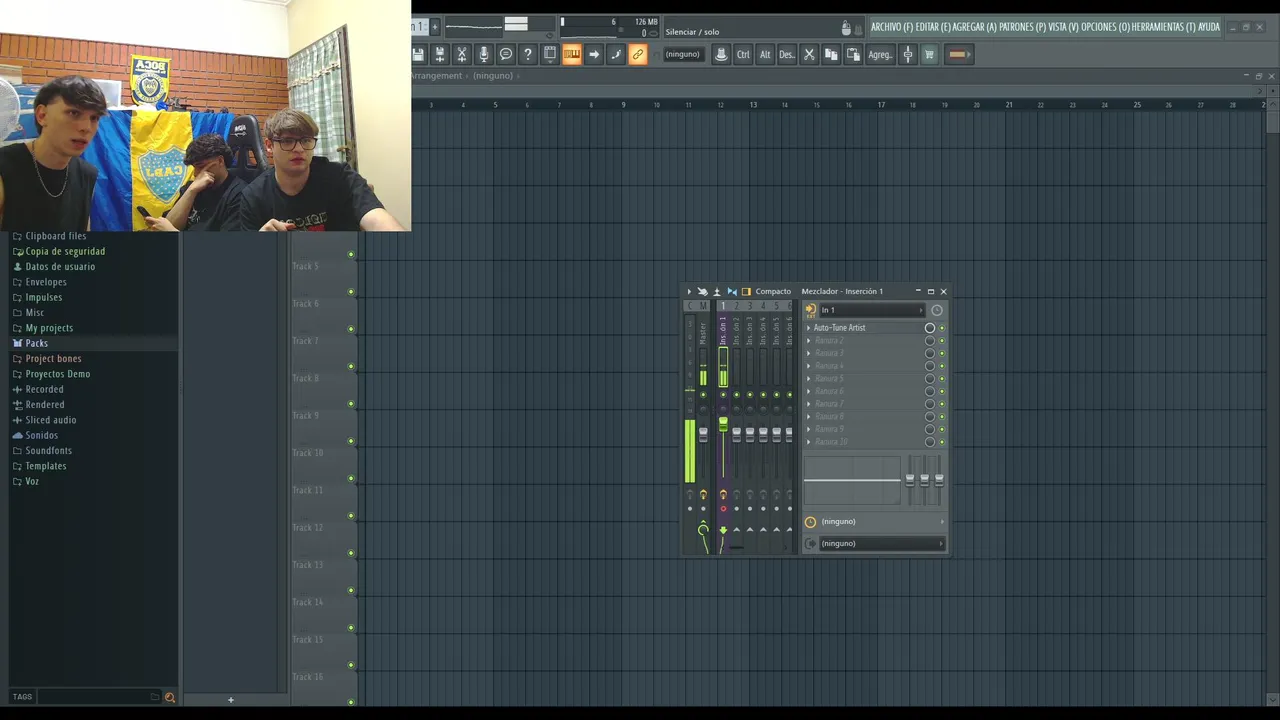Click the window layout icon after help
The image size is (1280, 720).
click(x=550, y=55)
